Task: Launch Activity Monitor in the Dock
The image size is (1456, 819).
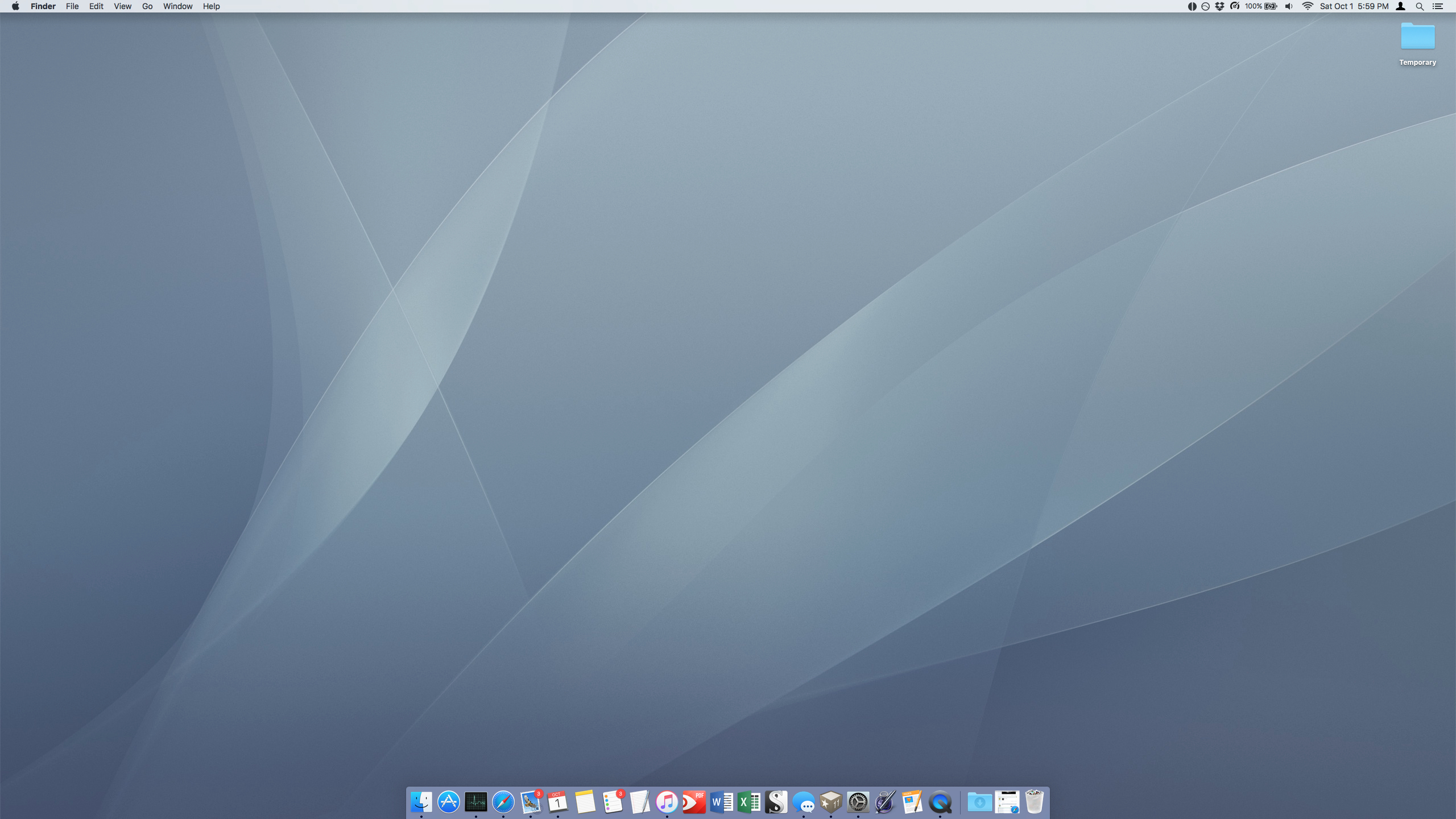Action: tap(476, 802)
